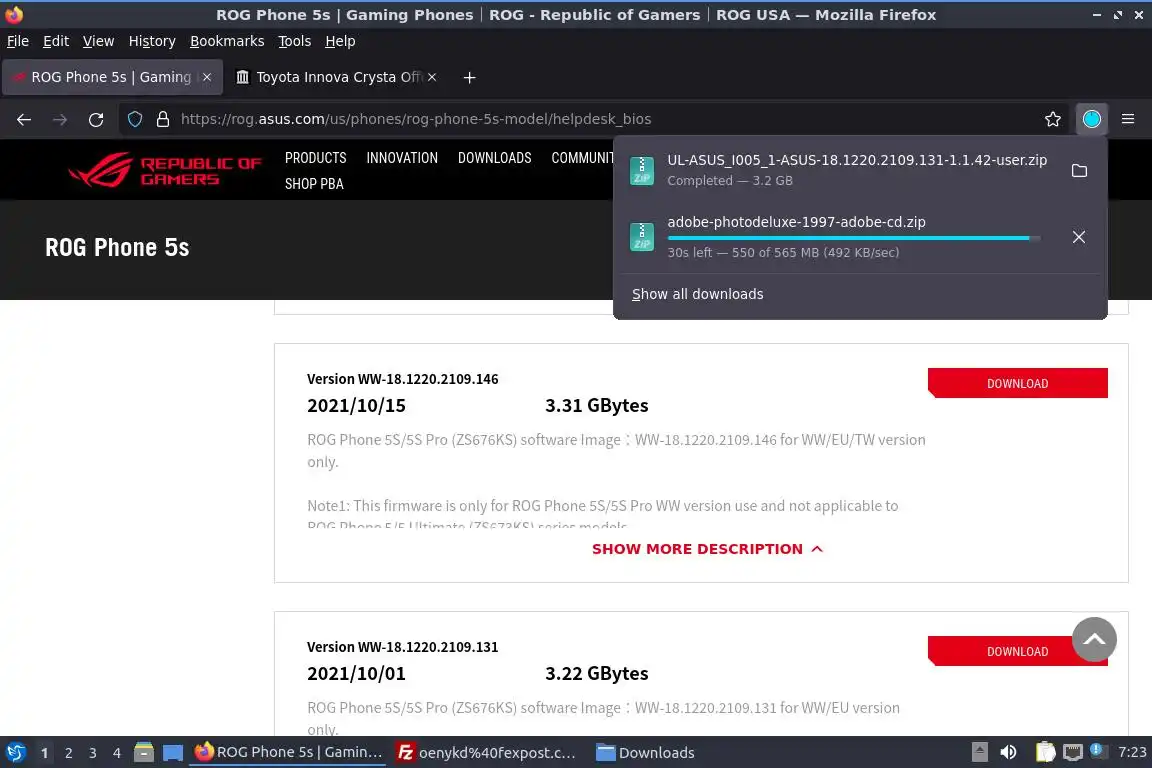
Task: Jump to page top with round arrow
Action: point(1094,639)
